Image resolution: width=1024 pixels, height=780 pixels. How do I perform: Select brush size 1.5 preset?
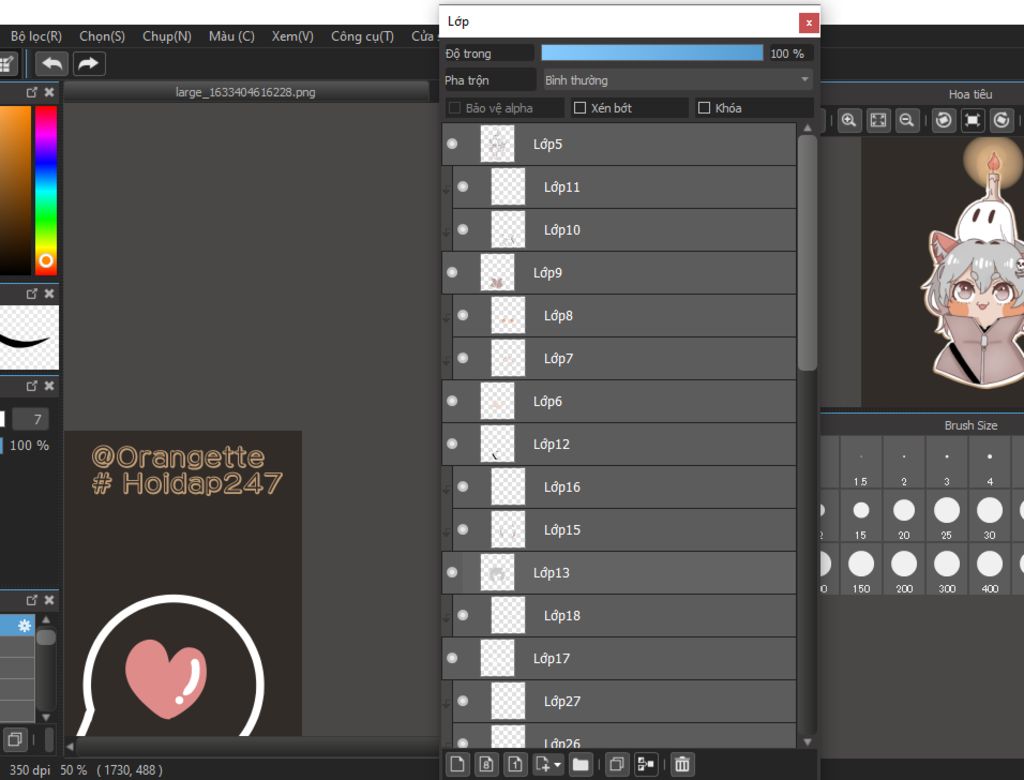click(x=860, y=463)
